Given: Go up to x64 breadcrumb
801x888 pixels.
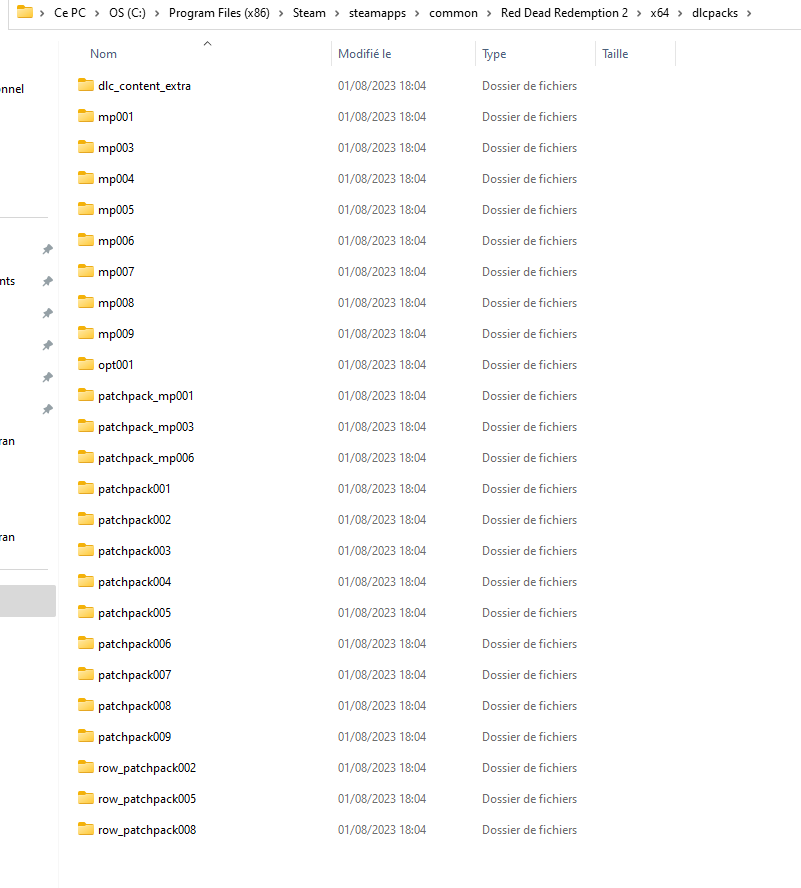Looking at the screenshot, I should point(660,13).
